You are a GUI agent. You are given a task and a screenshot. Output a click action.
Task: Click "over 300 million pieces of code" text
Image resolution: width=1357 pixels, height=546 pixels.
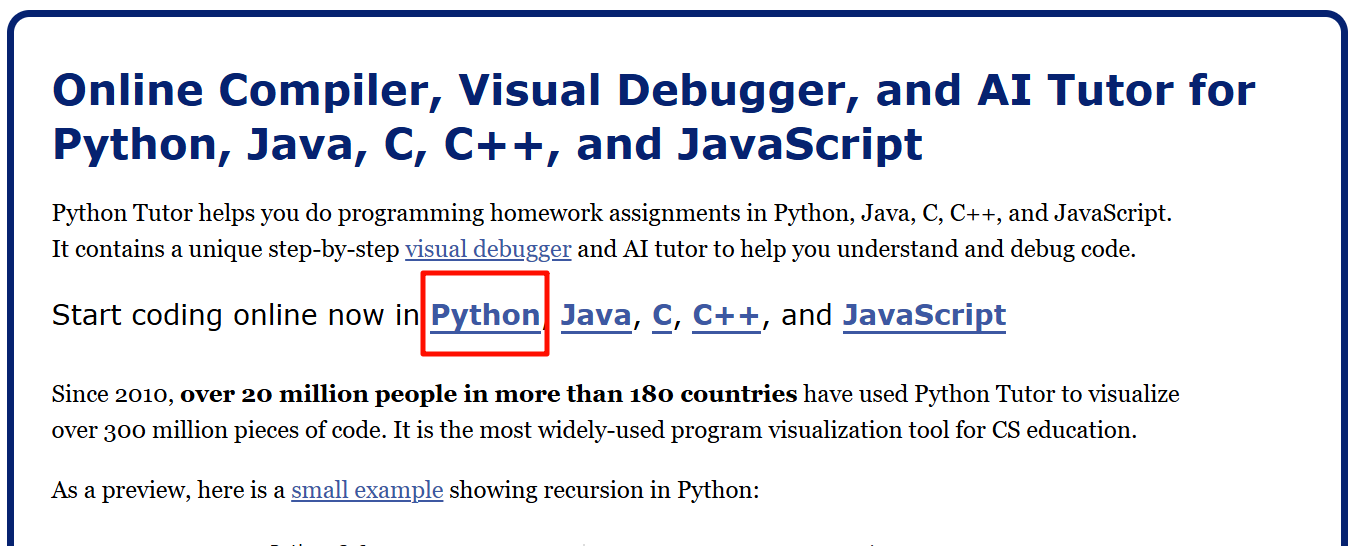coord(216,431)
